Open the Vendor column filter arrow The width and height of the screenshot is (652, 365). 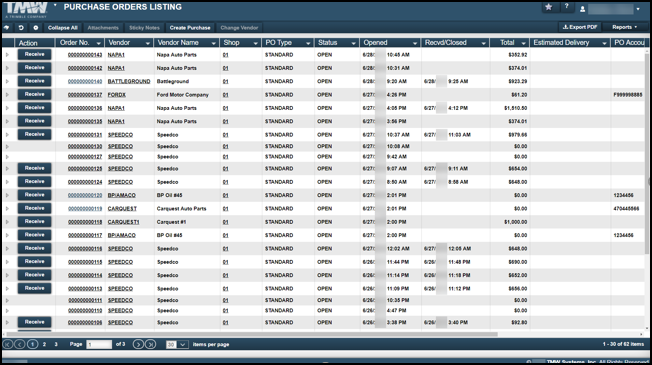point(148,43)
